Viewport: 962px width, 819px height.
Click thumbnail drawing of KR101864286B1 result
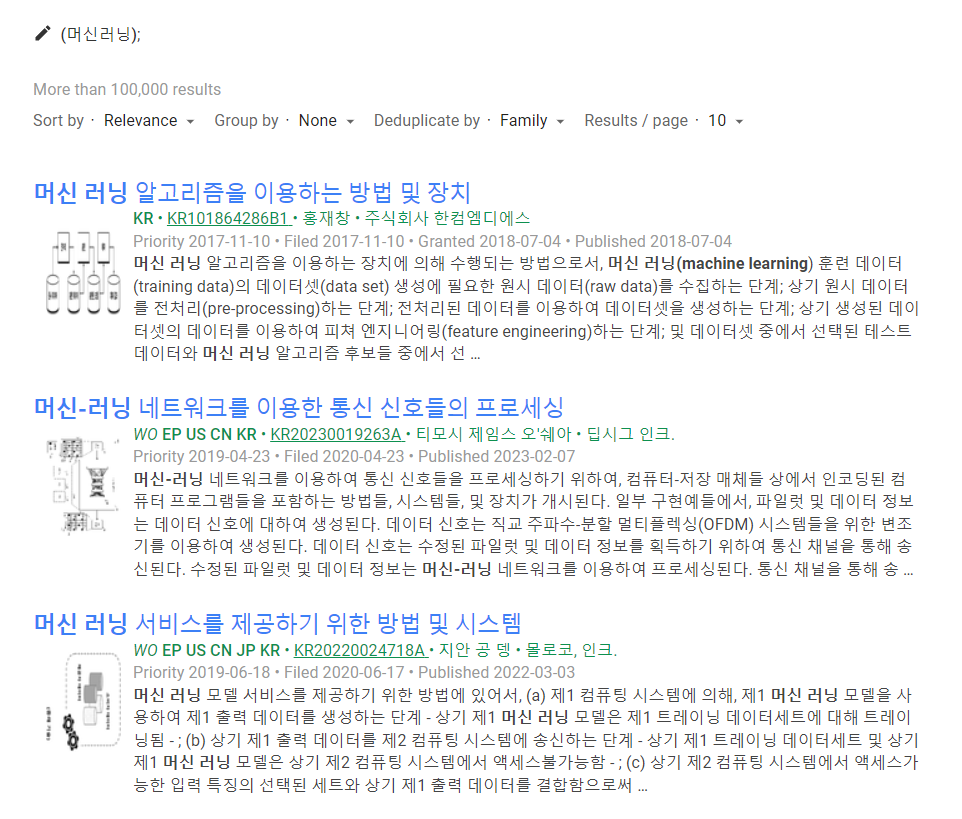[x=83, y=273]
